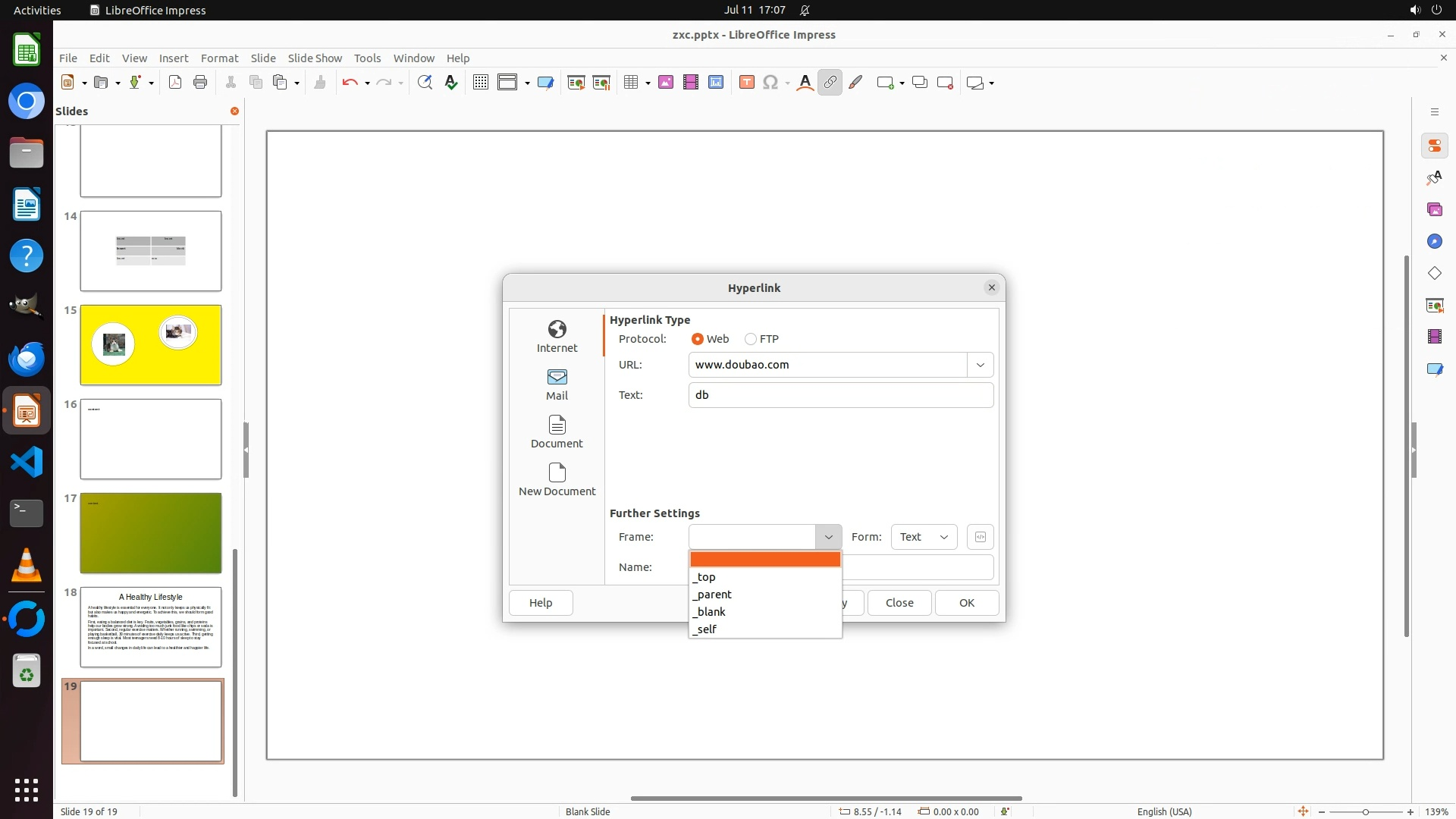Click the OK button in Hyperlink dialog
1456x819 pixels.
(x=966, y=603)
